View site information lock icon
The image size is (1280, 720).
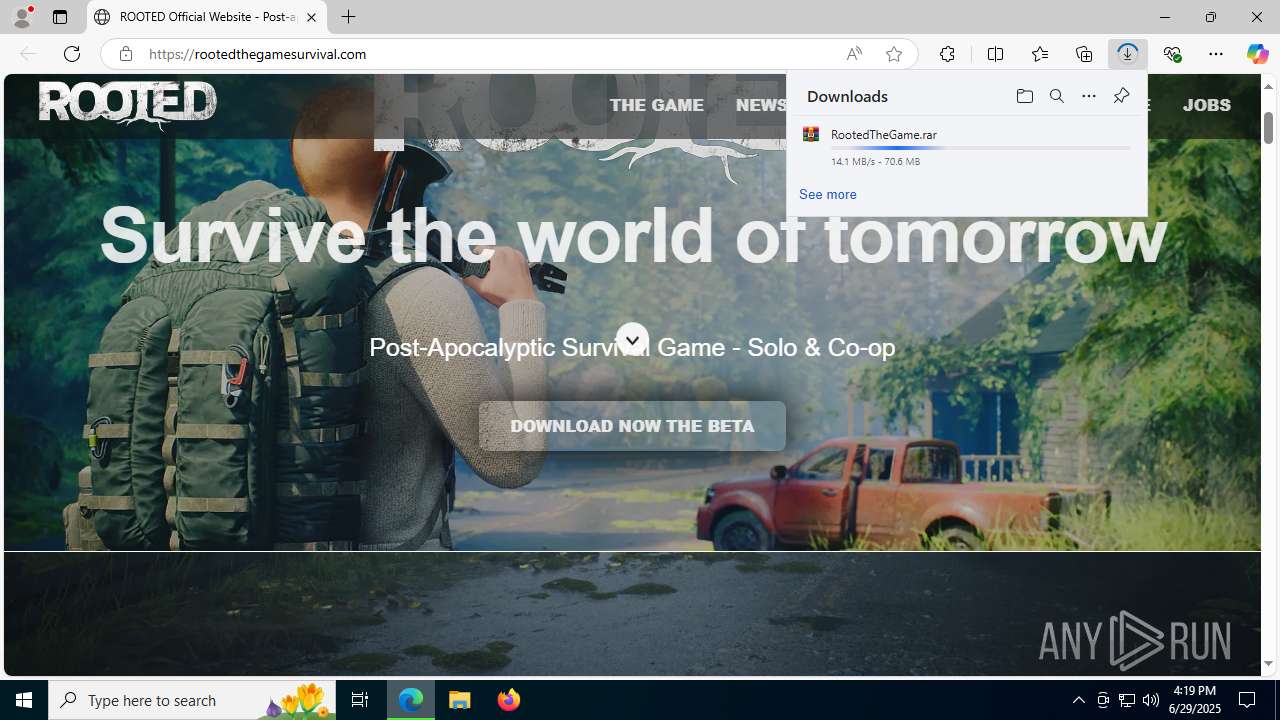click(125, 54)
